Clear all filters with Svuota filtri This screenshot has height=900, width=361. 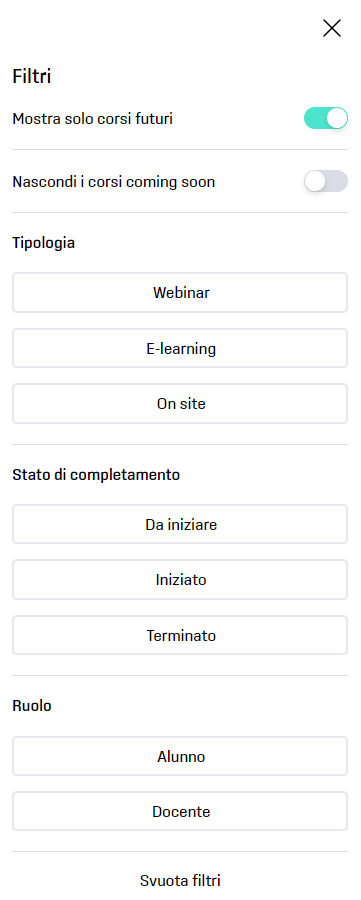[180, 880]
